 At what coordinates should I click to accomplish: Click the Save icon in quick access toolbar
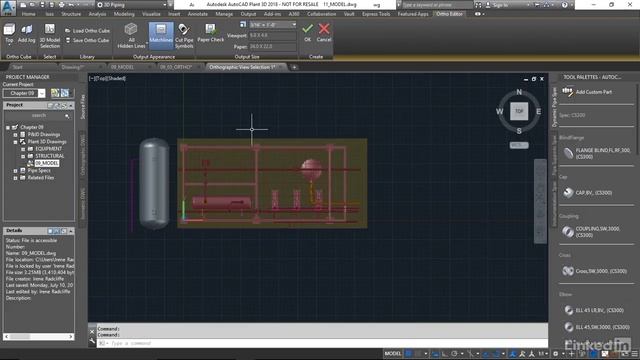click(x=42, y=5)
